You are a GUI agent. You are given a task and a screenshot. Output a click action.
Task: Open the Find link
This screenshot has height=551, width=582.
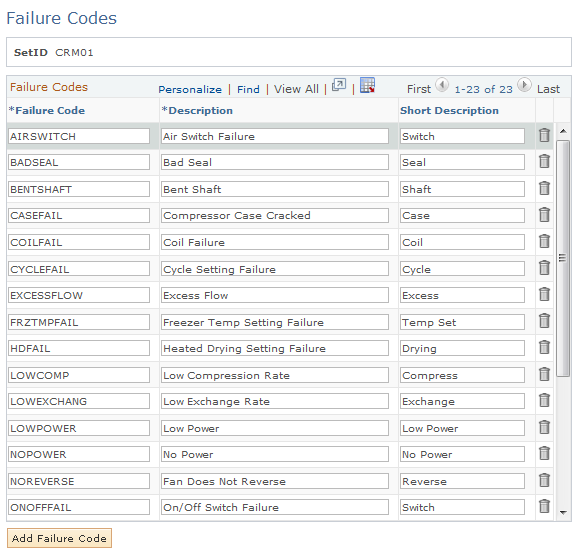tap(248, 89)
